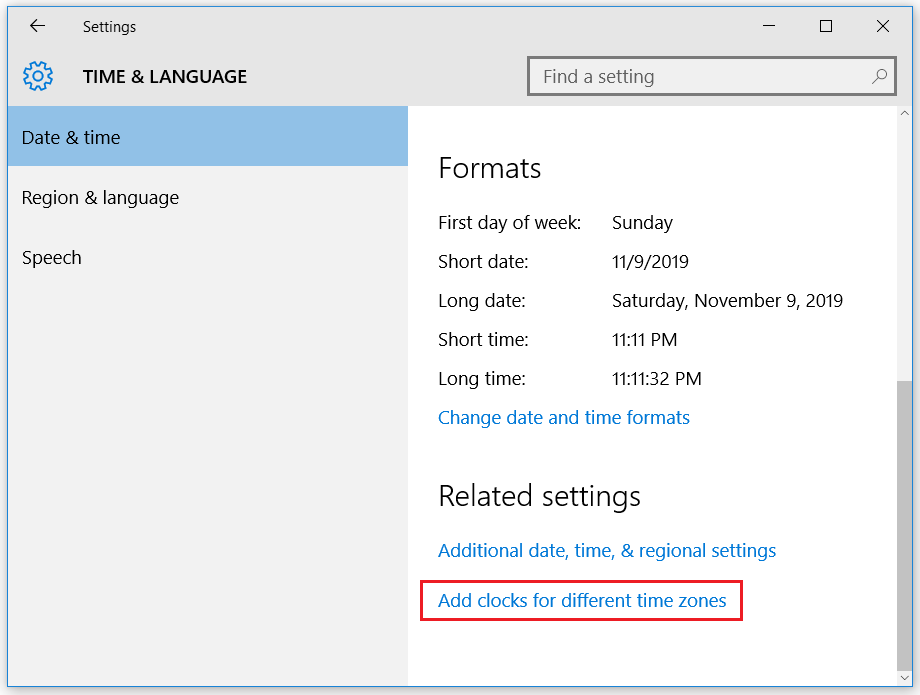The height and width of the screenshot is (695, 920).
Task: Click the scrollbar down arrow
Action: tap(904, 678)
